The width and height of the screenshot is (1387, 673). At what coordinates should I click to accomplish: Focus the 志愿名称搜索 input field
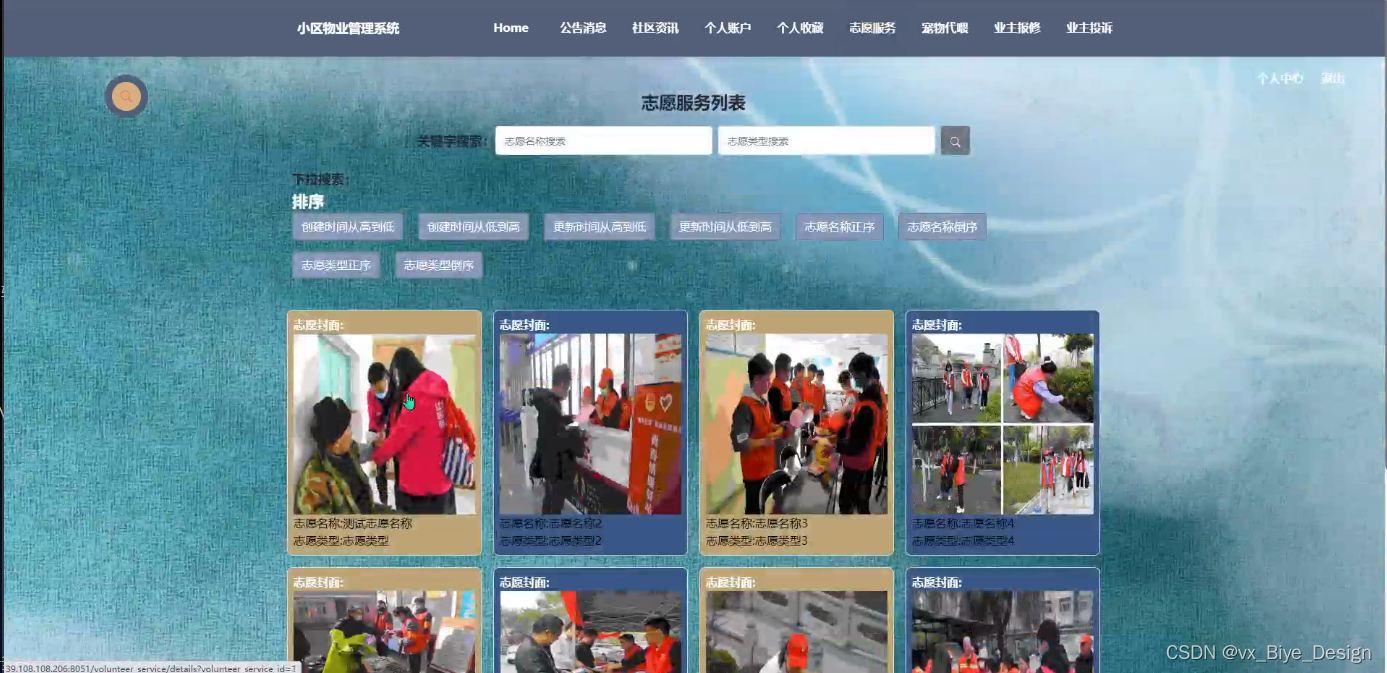click(603, 141)
